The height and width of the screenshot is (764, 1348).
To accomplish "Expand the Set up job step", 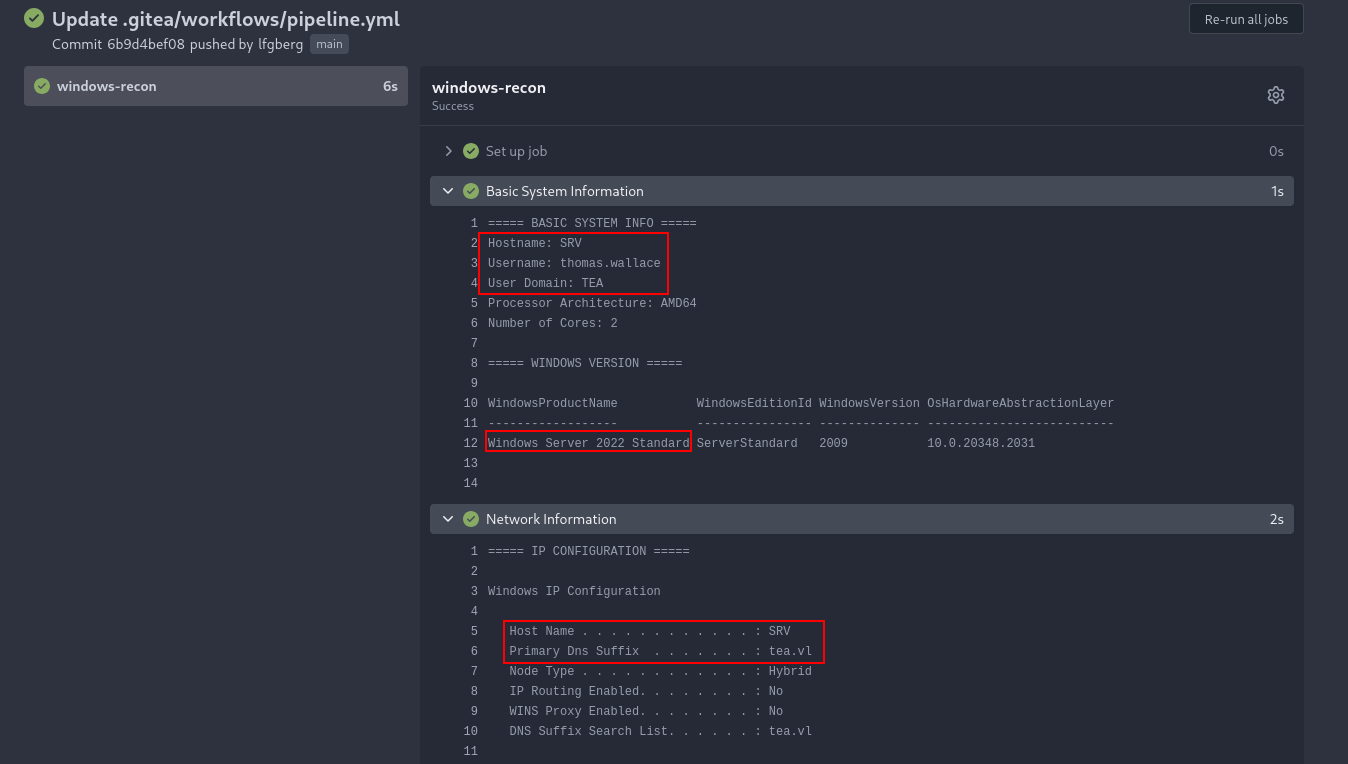I will 448,151.
